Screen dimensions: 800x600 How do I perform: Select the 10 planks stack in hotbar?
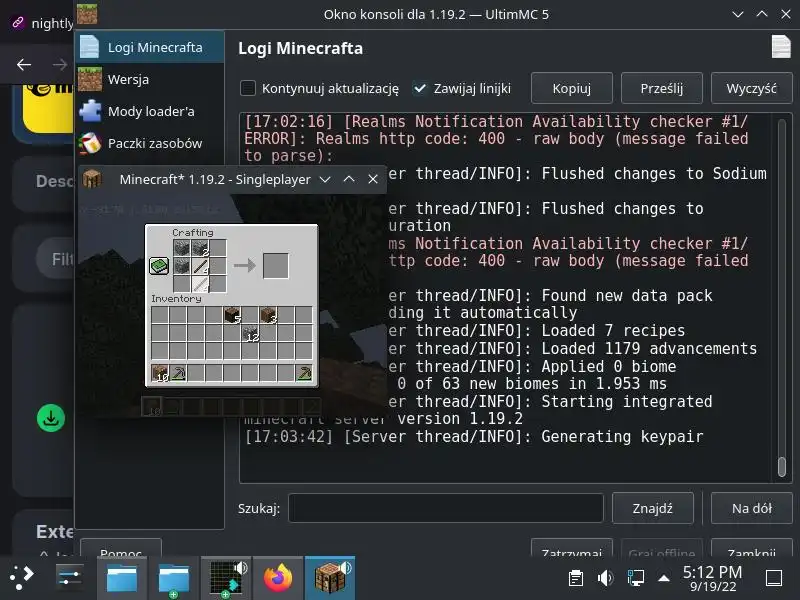[160, 373]
